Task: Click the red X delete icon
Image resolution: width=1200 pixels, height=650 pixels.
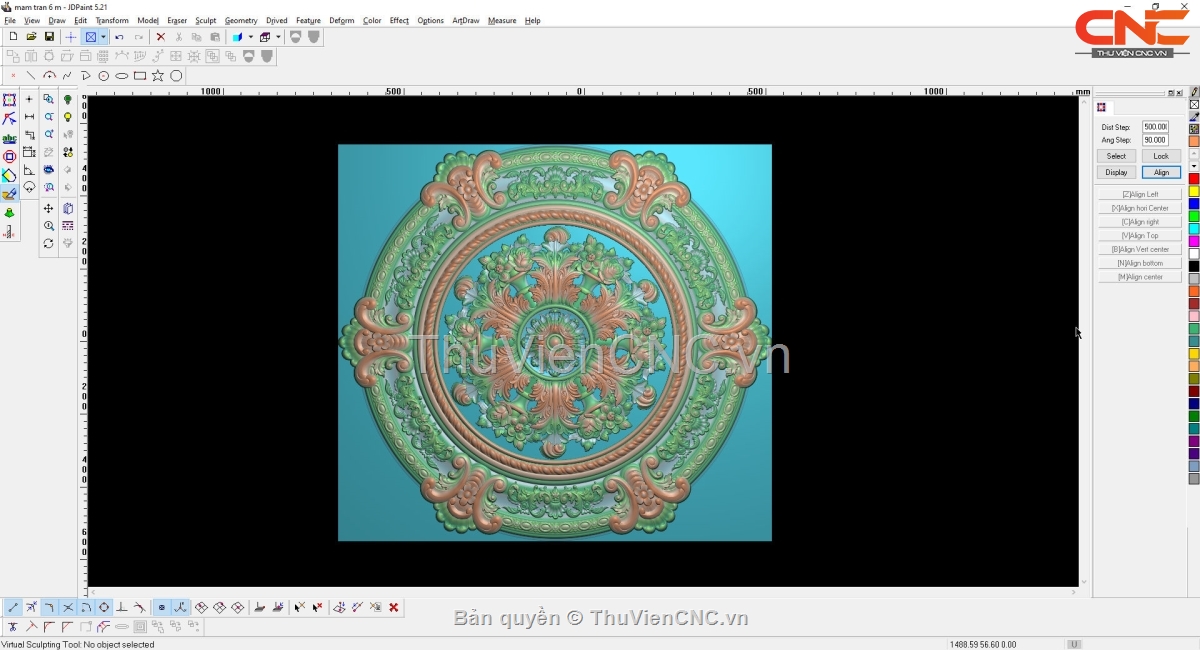Action: pyautogui.click(x=160, y=37)
